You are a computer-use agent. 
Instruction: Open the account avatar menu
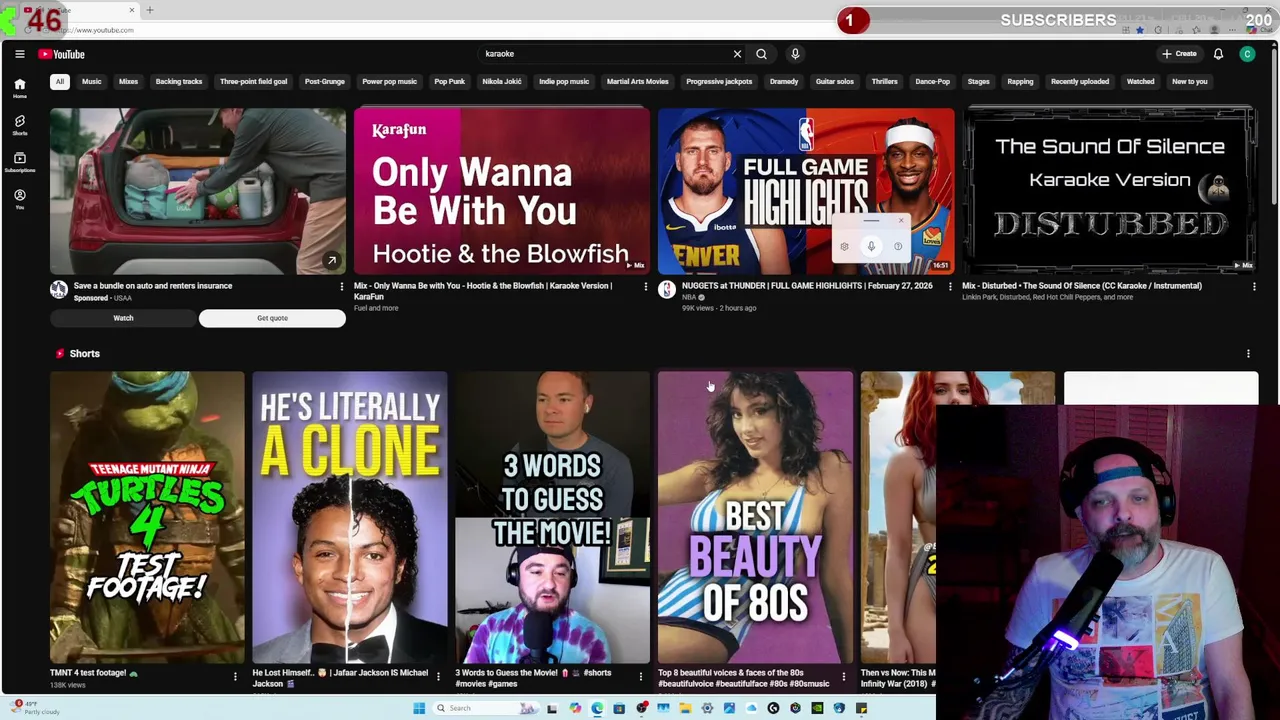(1247, 54)
